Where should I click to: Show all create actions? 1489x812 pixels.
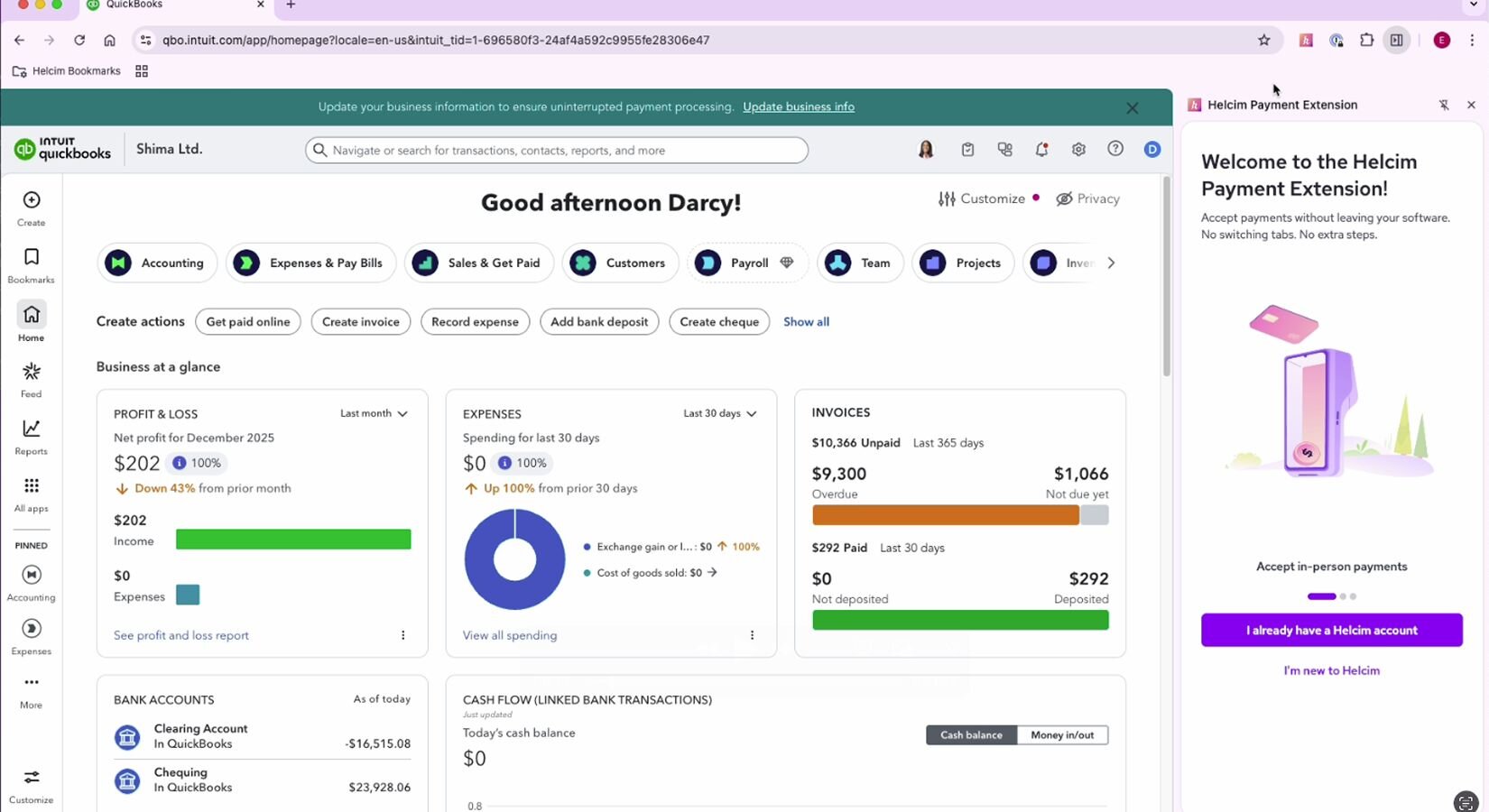pyautogui.click(x=806, y=322)
